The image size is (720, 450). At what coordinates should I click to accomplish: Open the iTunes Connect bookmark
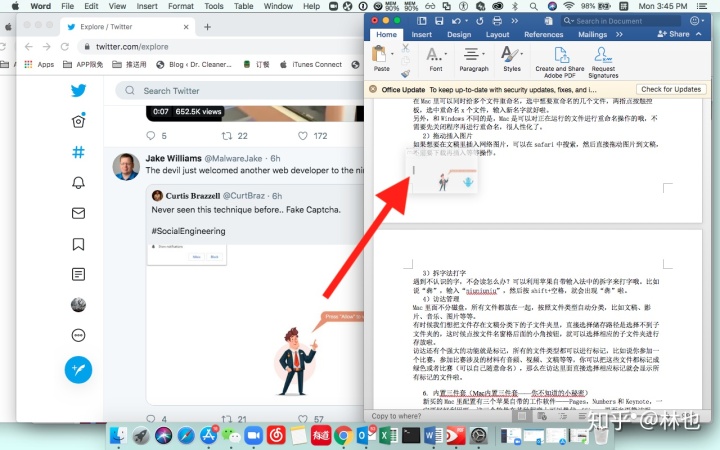[311, 64]
